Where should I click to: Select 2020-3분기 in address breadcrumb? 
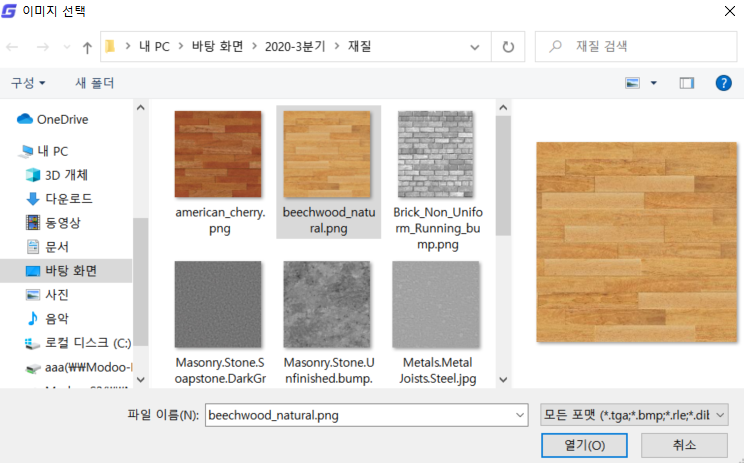tap(295, 46)
